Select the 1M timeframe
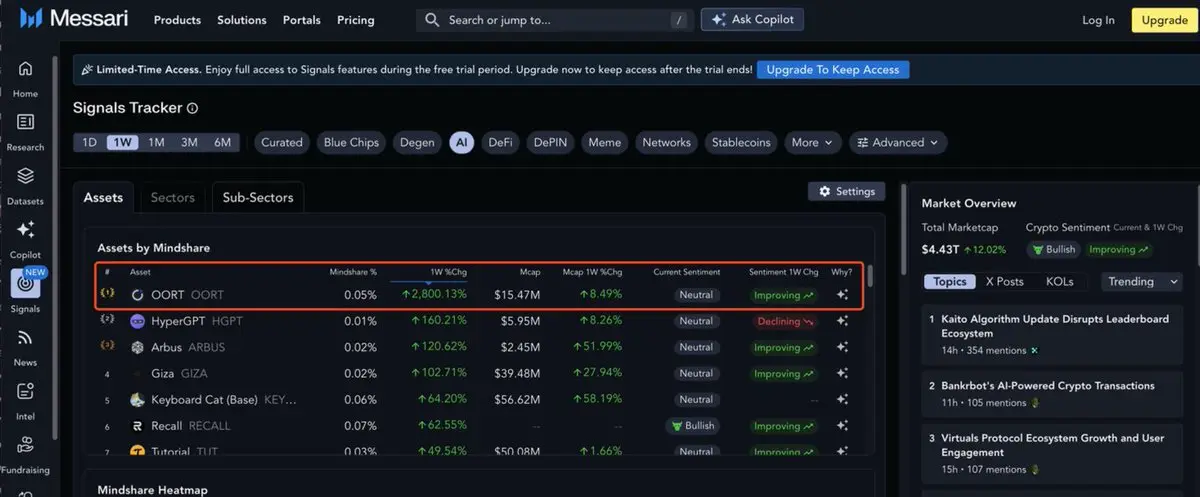 [x=156, y=142]
